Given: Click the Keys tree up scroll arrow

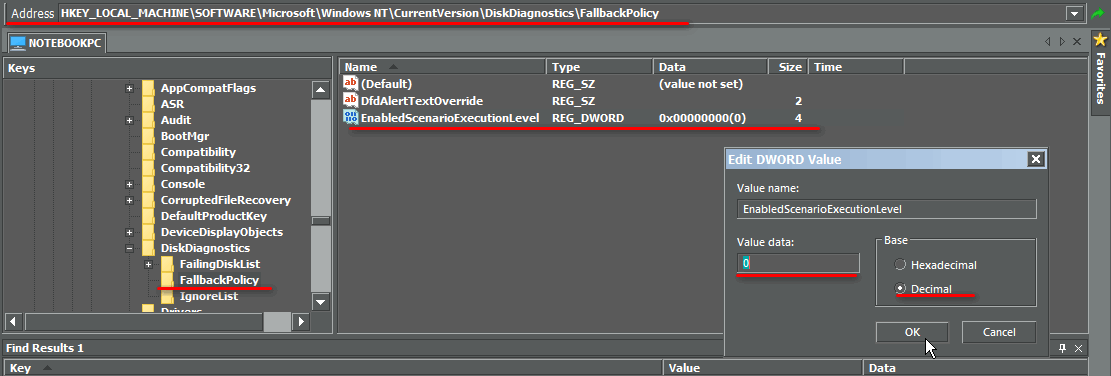Looking at the screenshot, I should click(x=321, y=90).
